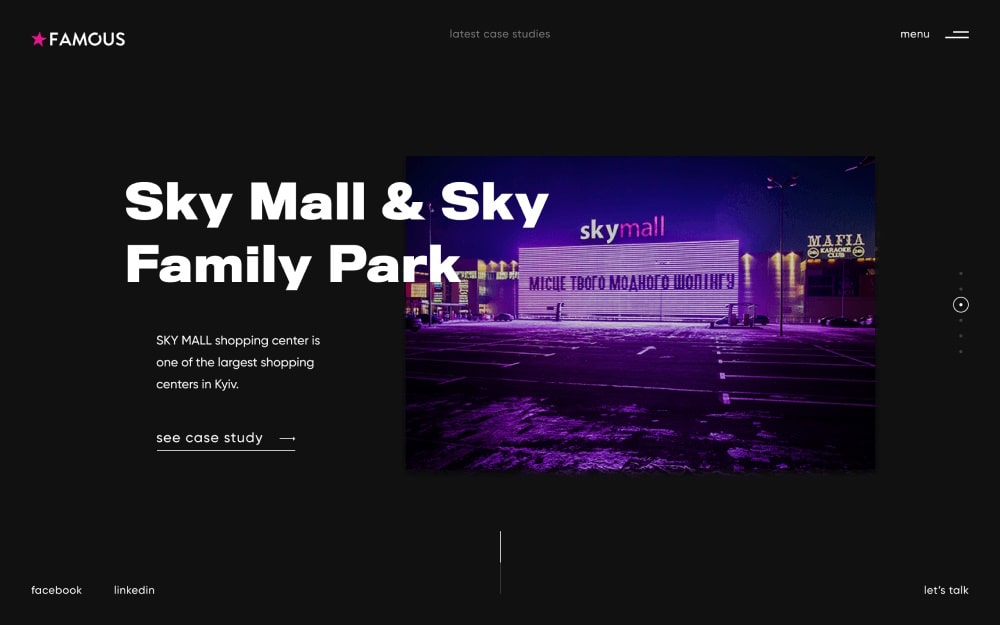This screenshot has height=625, width=1000.
Task: Jump to the fifth pagination dot
Action: (961, 336)
